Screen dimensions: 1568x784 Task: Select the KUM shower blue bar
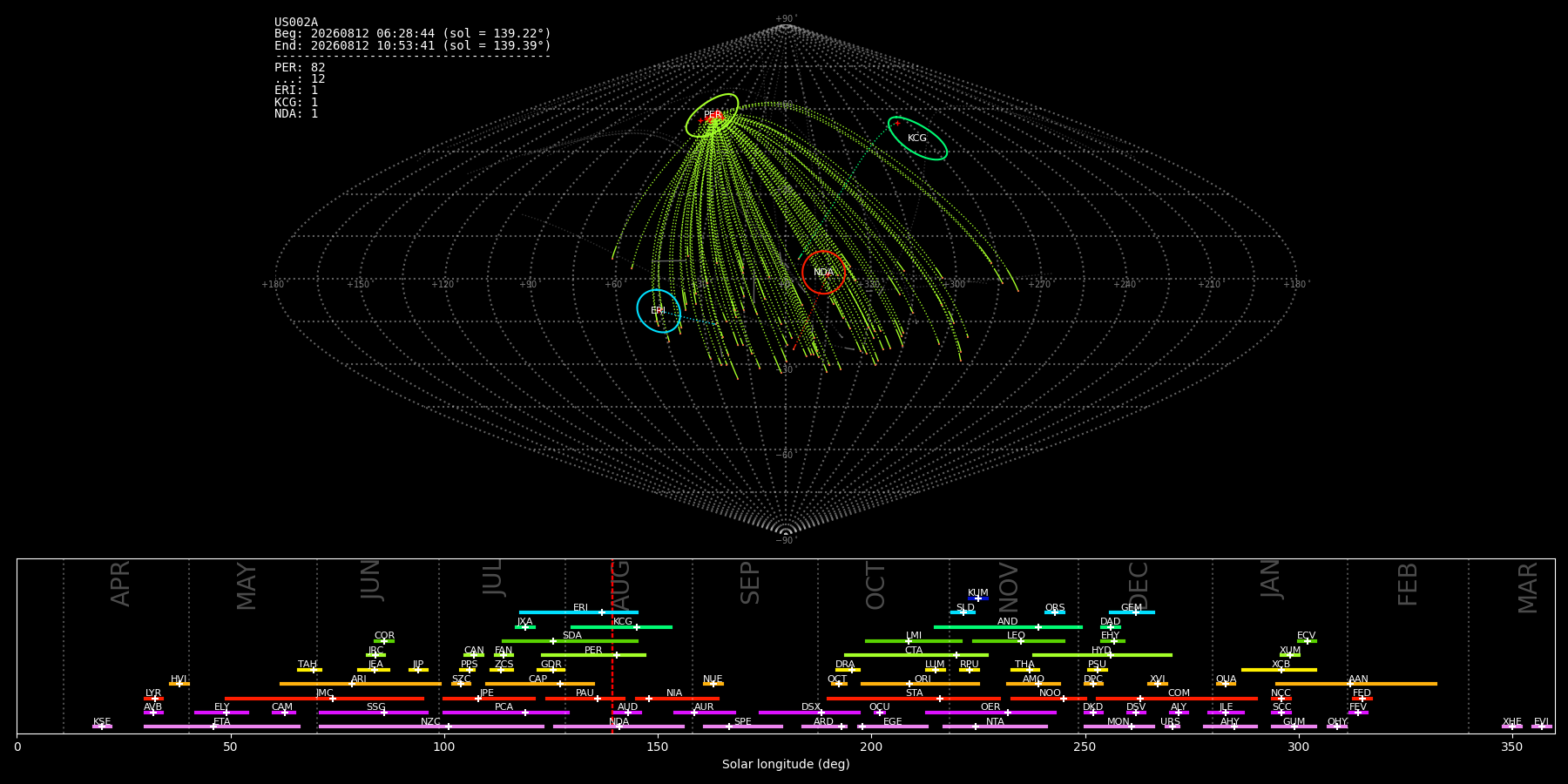[x=978, y=598]
